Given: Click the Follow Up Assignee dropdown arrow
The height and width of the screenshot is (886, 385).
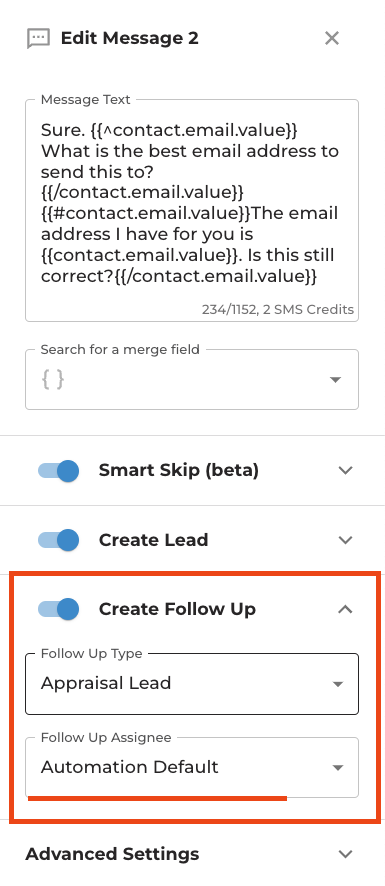Looking at the screenshot, I should click(x=338, y=767).
